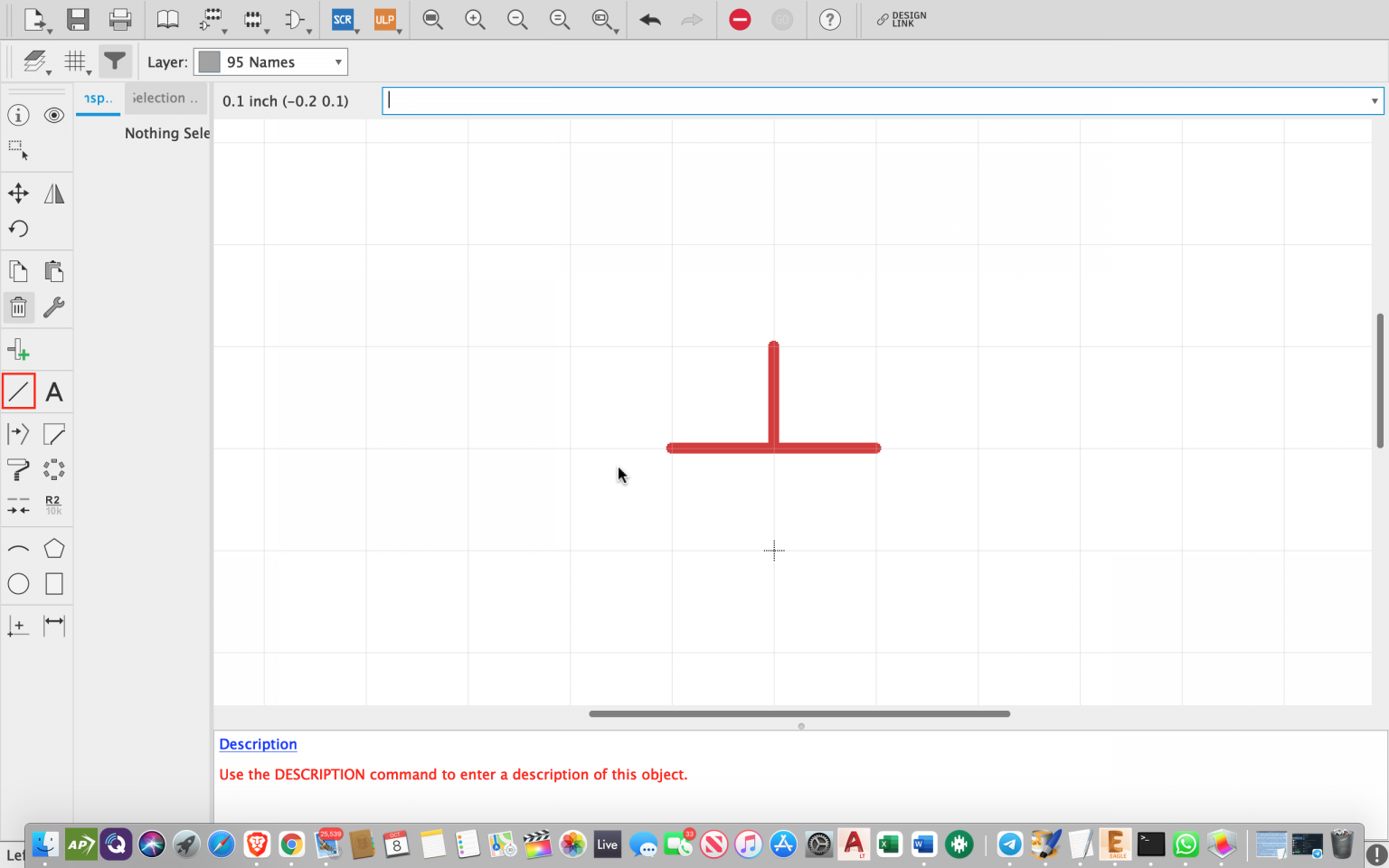
Task: Switch to the Selection Filter tab
Action: pyautogui.click(x=165, y=99)
